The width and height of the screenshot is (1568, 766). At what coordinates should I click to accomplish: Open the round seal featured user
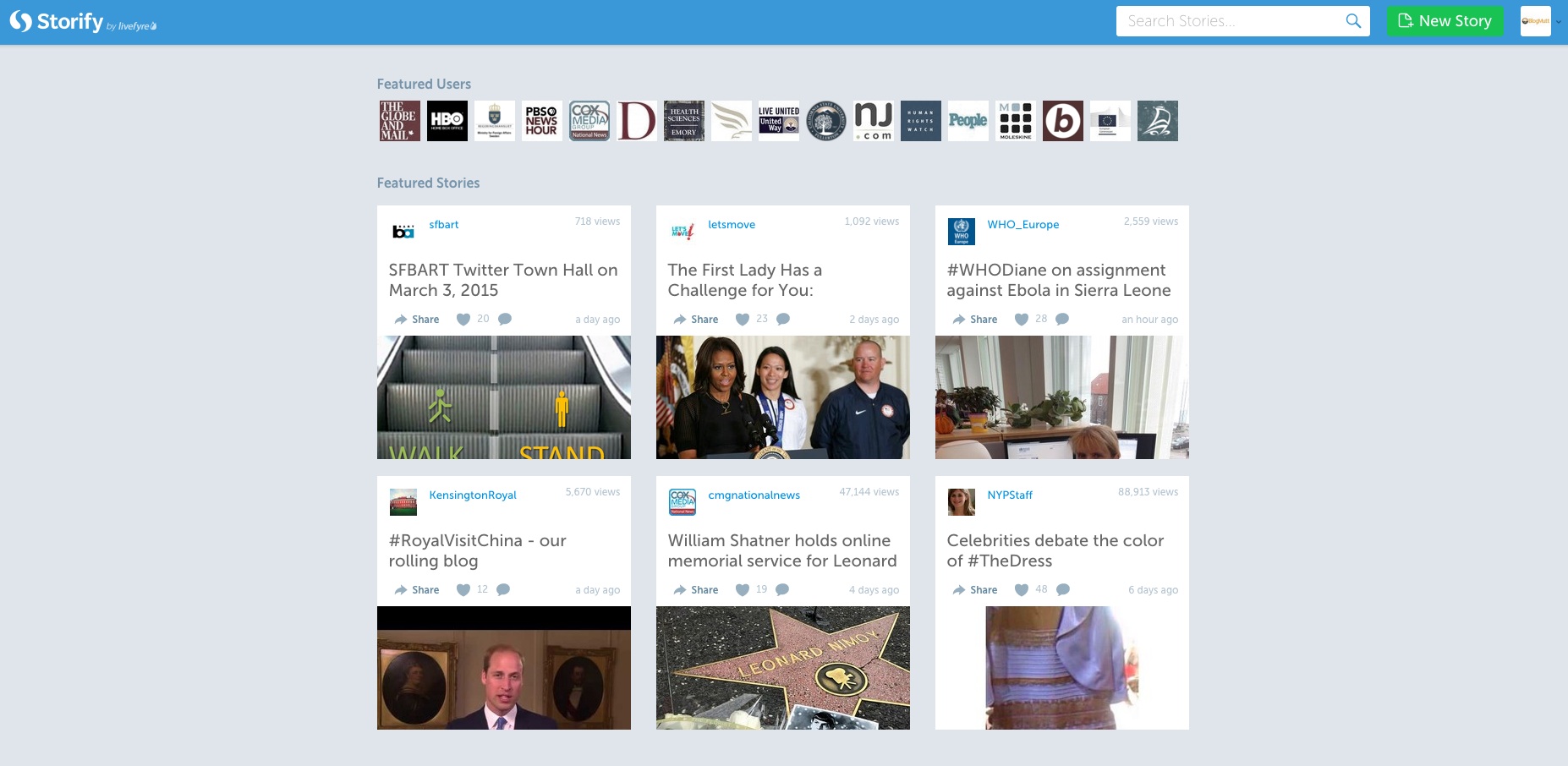(x=826, y=121)
